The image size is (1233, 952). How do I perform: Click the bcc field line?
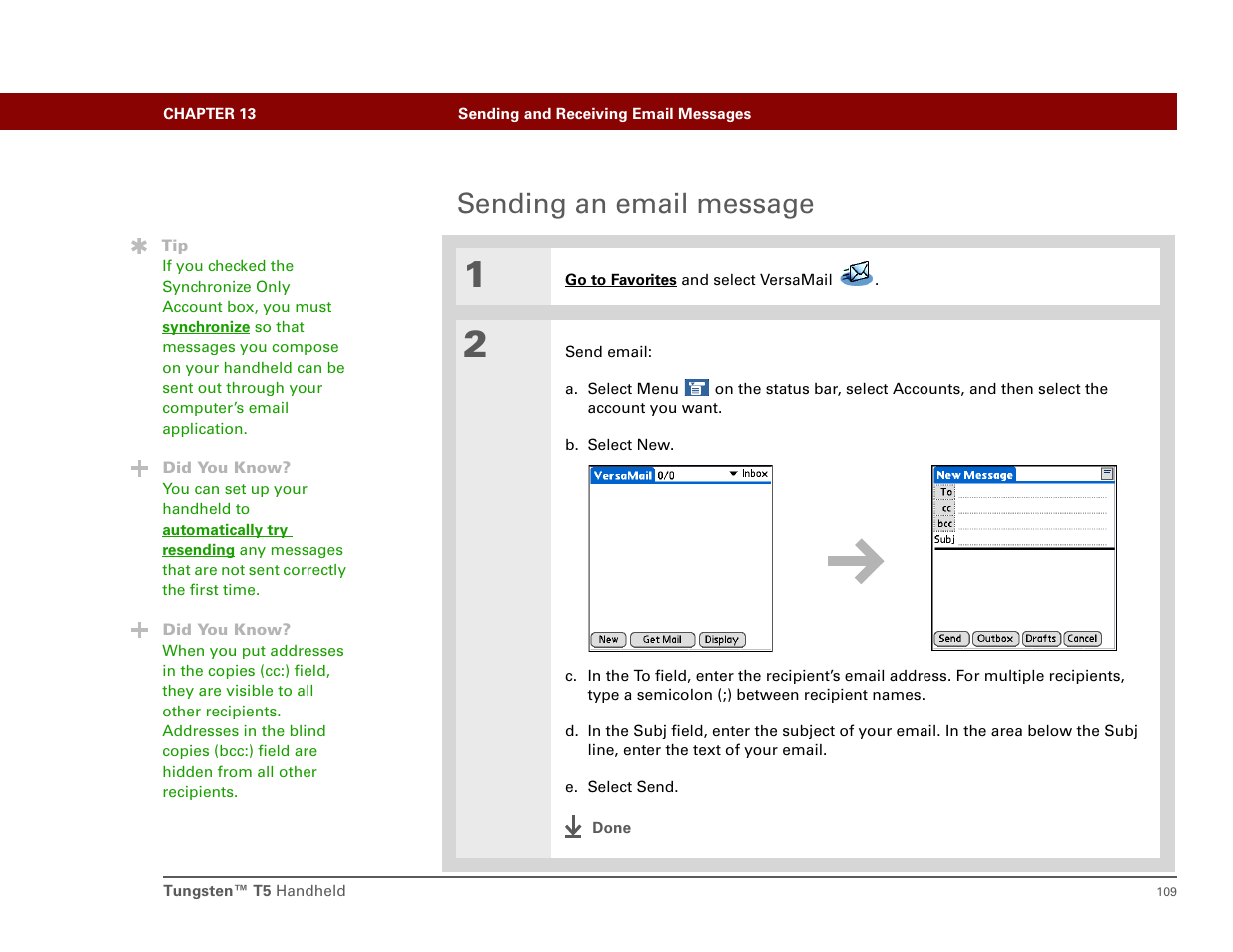(1032, 523)
